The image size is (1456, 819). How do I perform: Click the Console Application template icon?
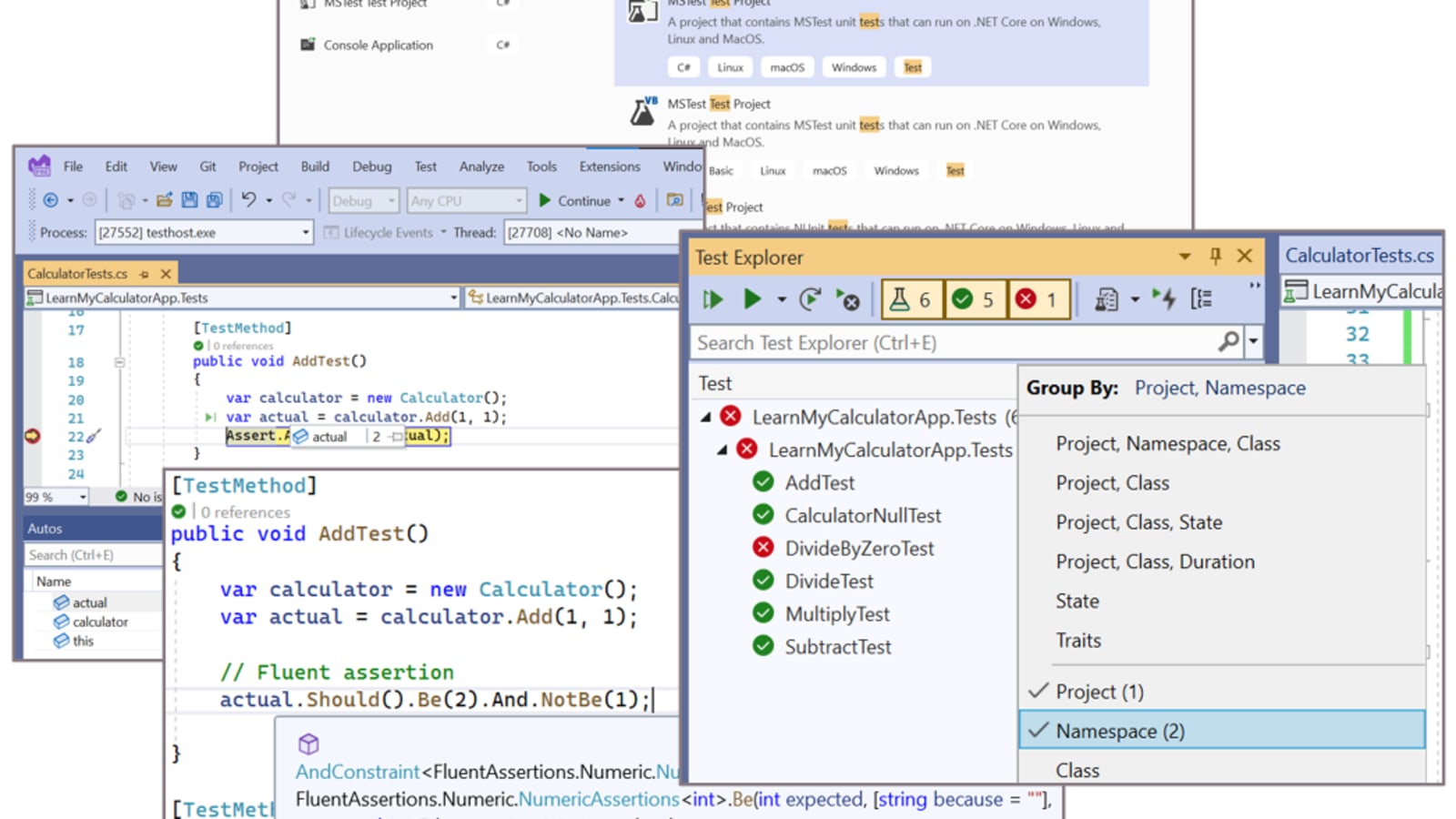click(308, 45)
